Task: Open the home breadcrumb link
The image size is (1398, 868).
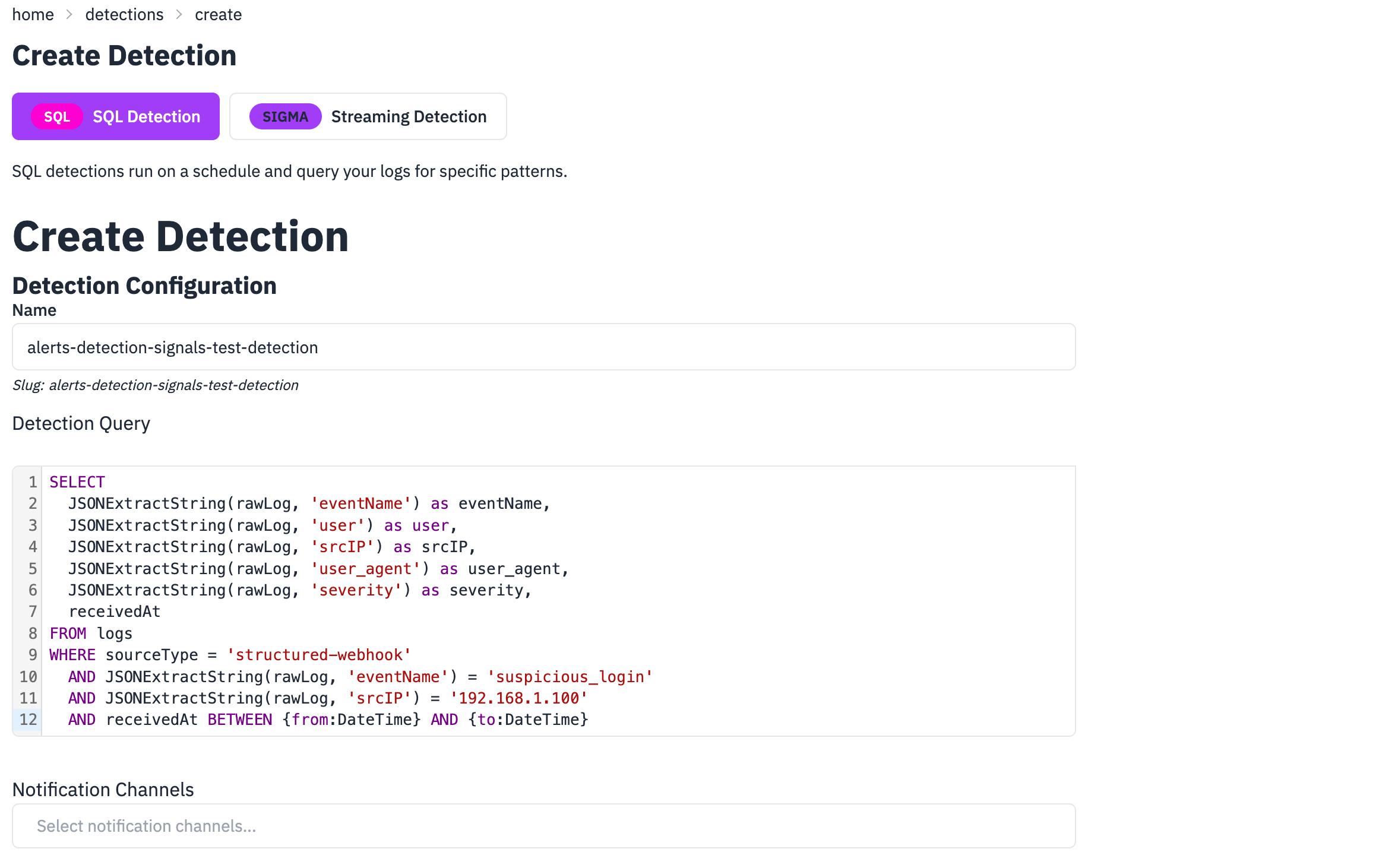Action: pos(33,14)
